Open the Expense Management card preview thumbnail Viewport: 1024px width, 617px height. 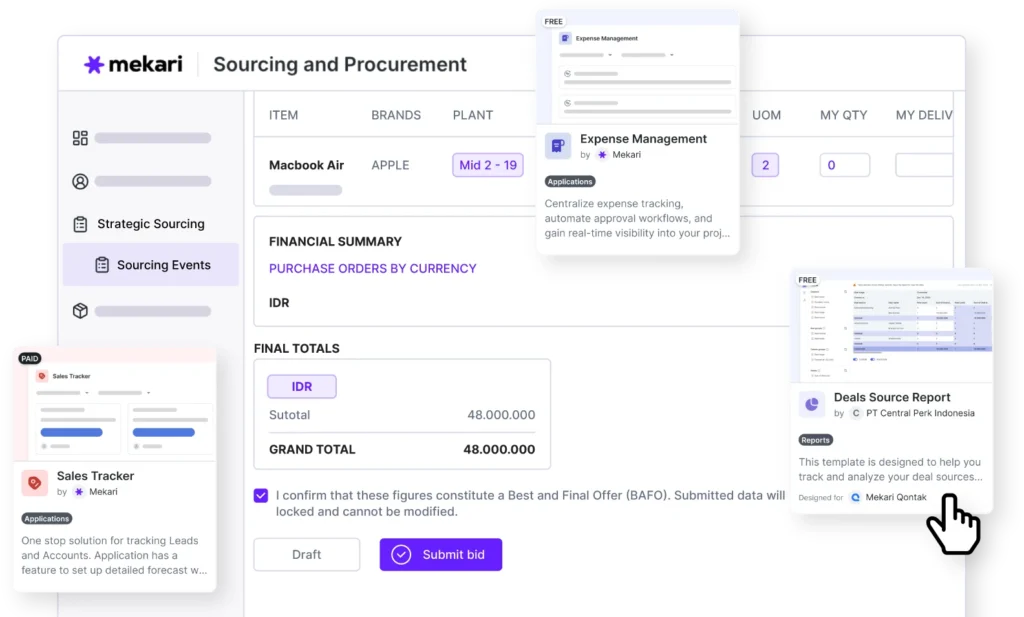tap(638, 69)
